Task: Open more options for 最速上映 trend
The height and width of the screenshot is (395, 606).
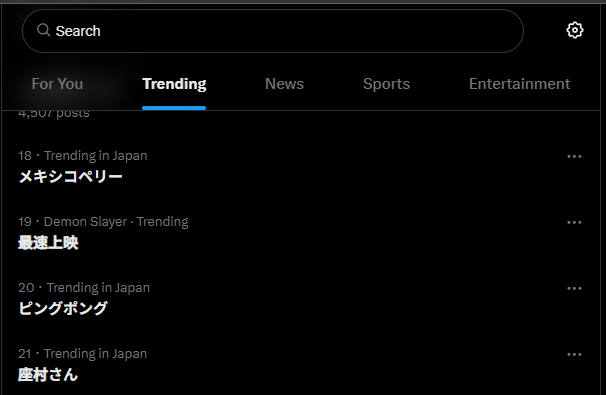Action: click(574, 223)
